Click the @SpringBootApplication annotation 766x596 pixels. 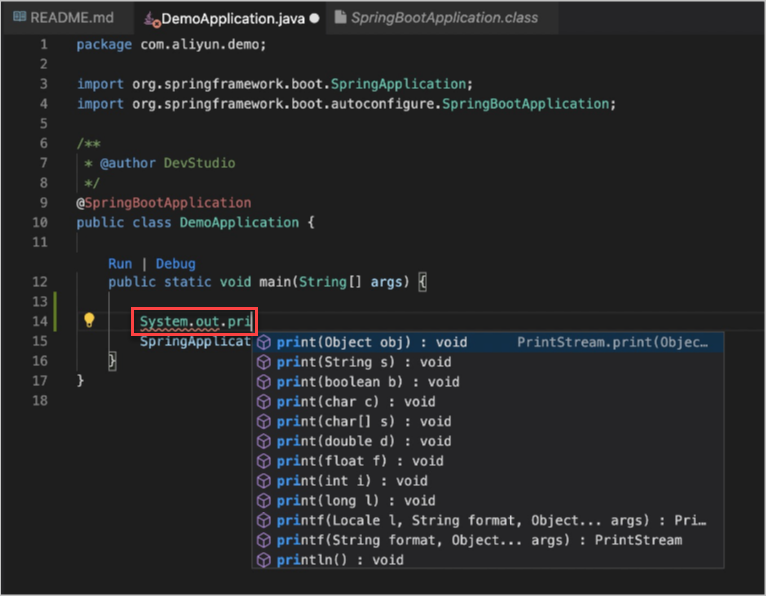tap(164, 203)
